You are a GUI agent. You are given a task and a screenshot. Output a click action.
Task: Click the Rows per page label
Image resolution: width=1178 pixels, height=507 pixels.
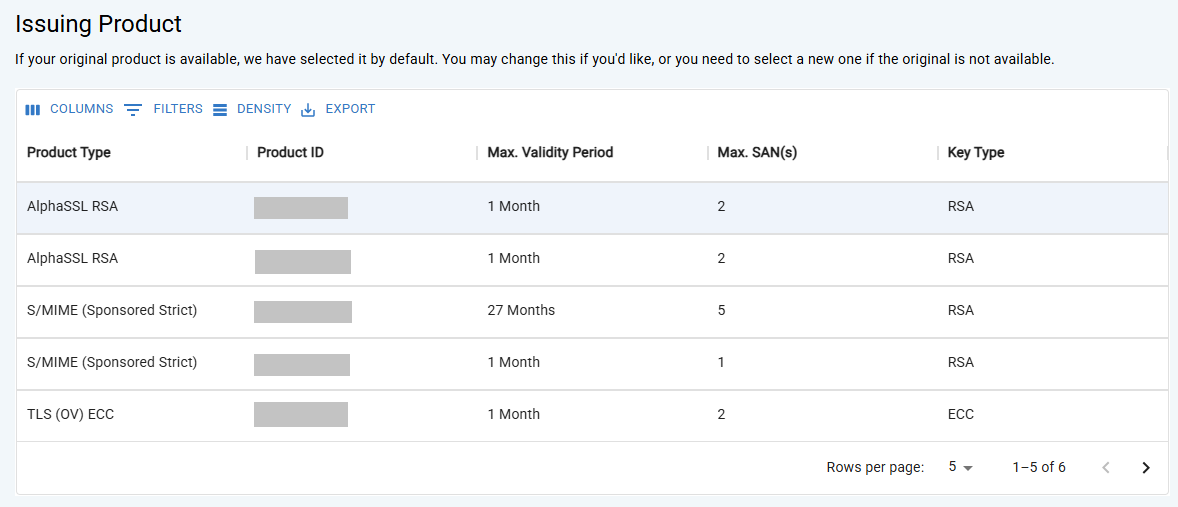(x=875, y=467)
